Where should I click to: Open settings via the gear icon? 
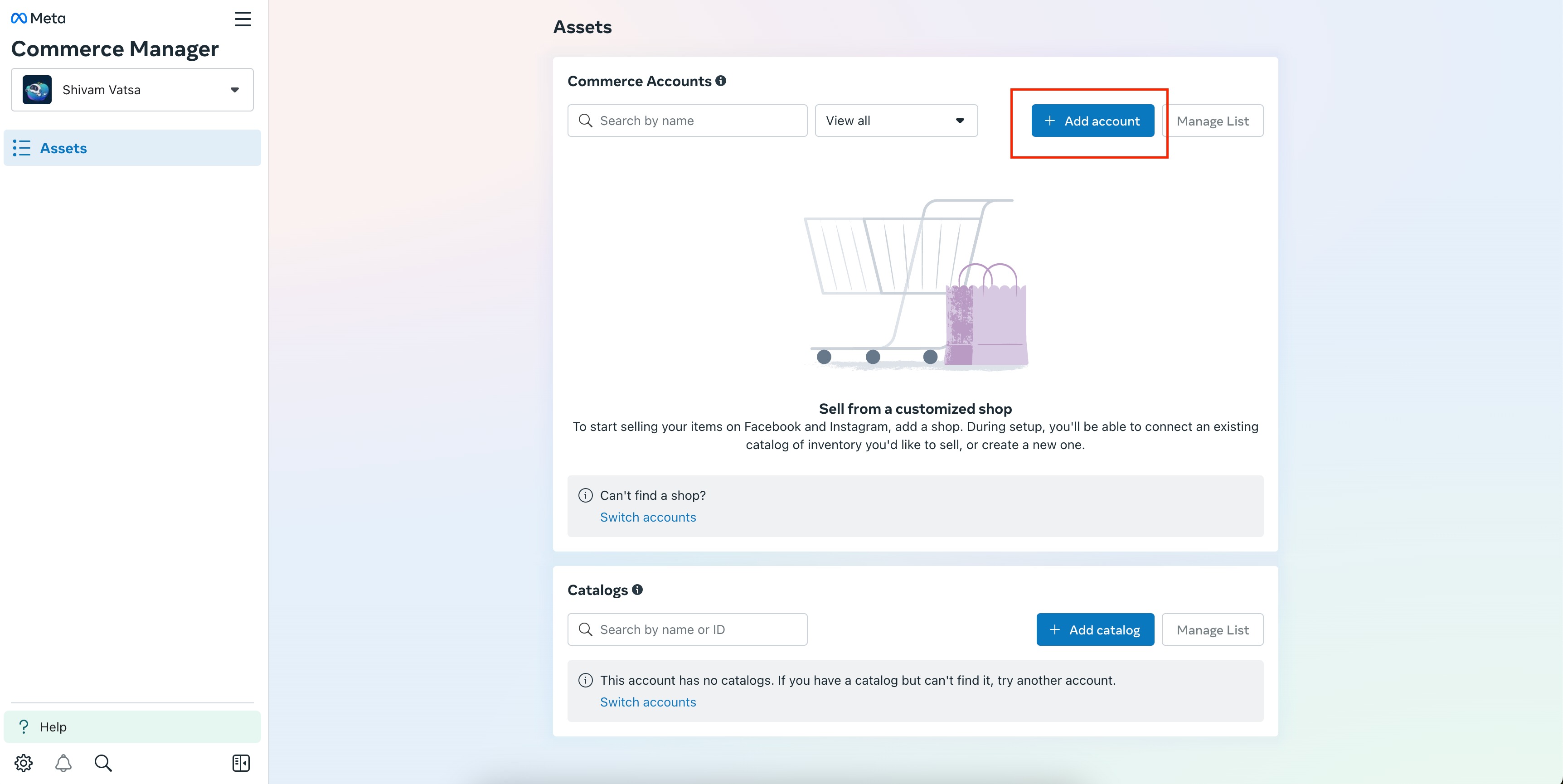[24, 763]
